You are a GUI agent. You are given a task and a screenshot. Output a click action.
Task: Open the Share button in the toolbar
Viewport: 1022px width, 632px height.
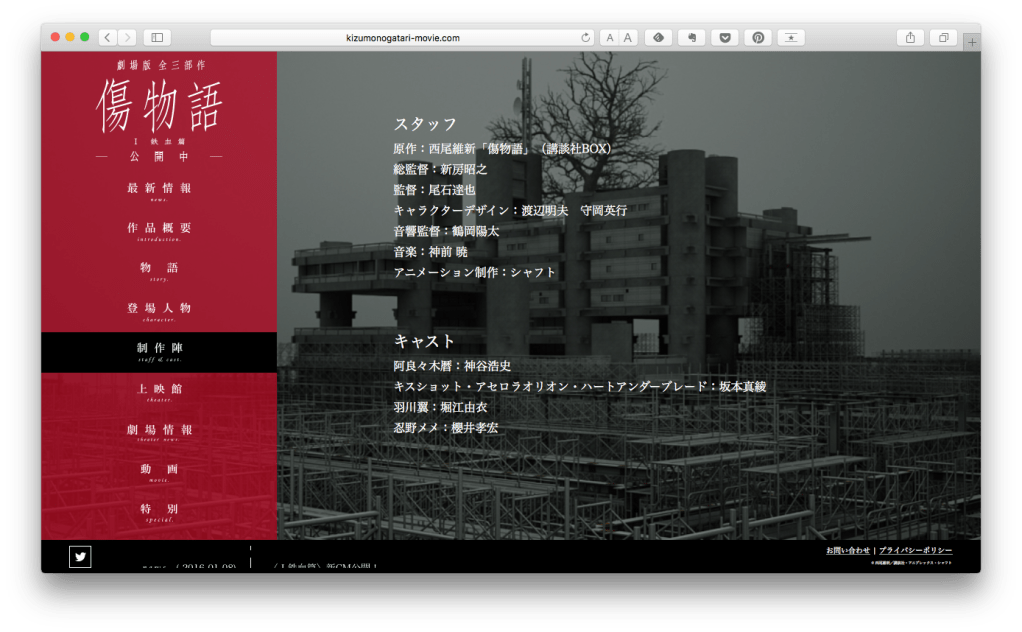910,37
